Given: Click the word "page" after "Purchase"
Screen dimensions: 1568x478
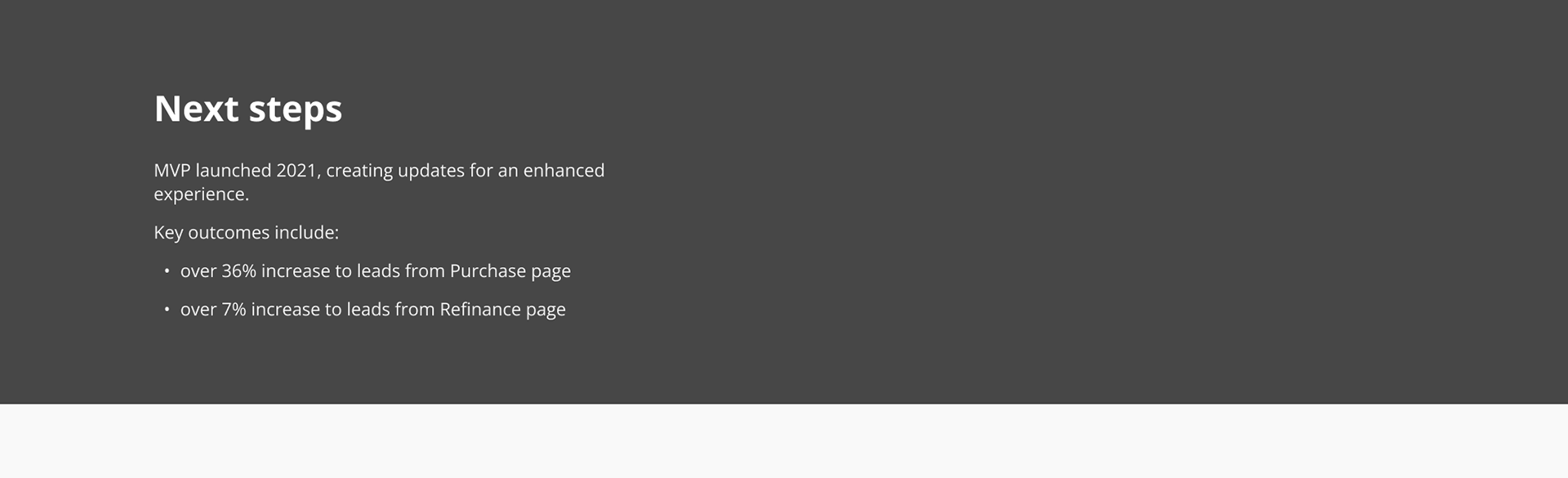Looking at the screenshot, I should [x=551, y=273].
